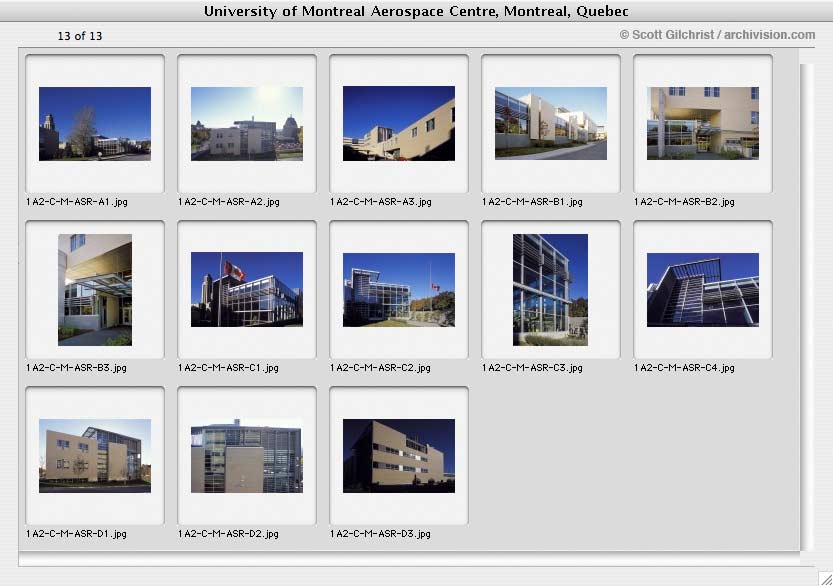Open the portrait 1A2-C-M-ASR-B3.jpg thumbnail
The width and height of the screenshot is (833, 586).
pos(95,290)
